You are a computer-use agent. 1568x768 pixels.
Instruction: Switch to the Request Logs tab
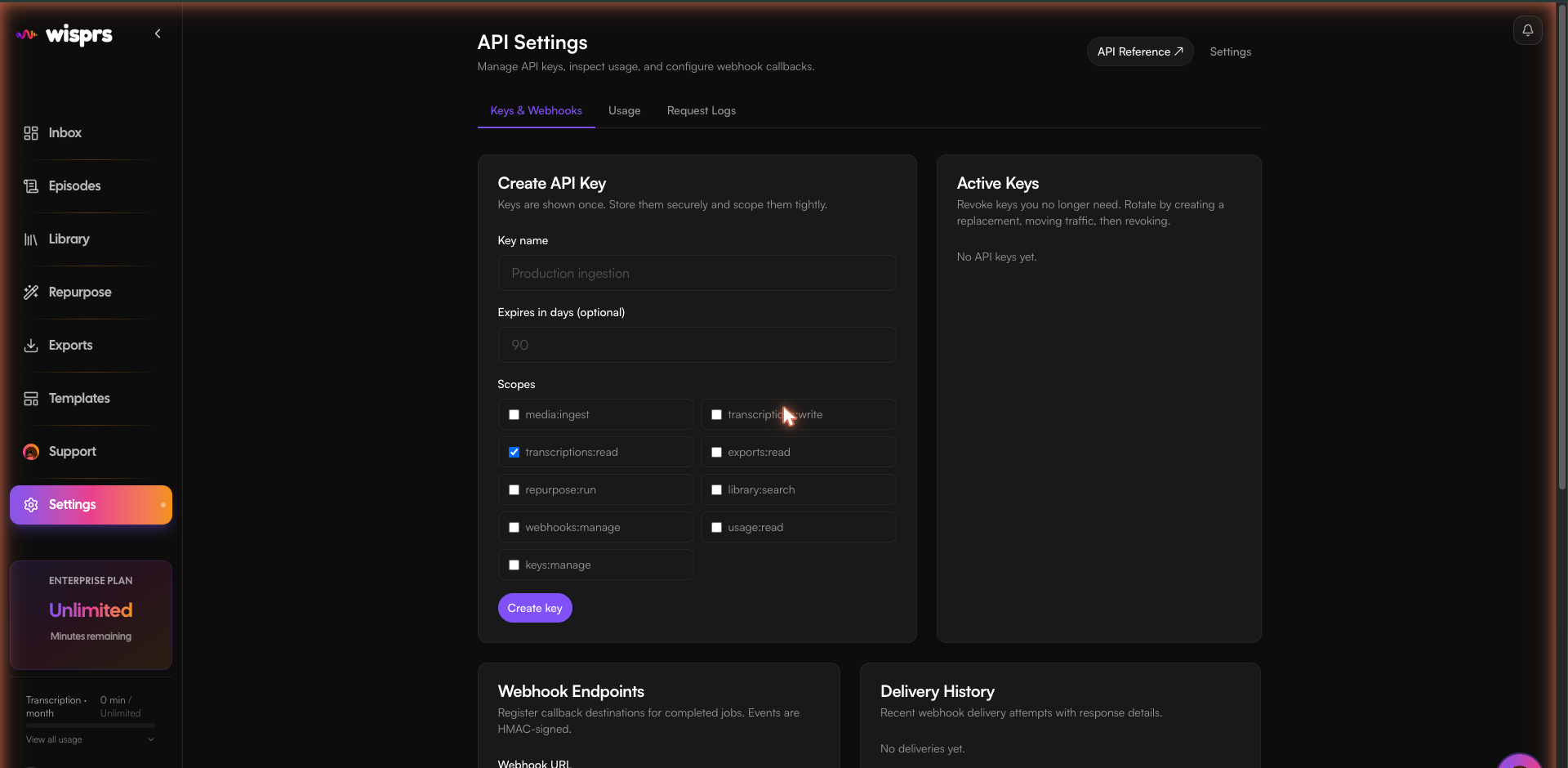pos(702,110)
